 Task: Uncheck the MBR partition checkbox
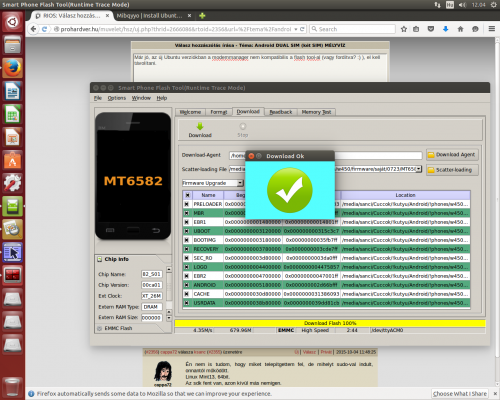coord(187,213)
